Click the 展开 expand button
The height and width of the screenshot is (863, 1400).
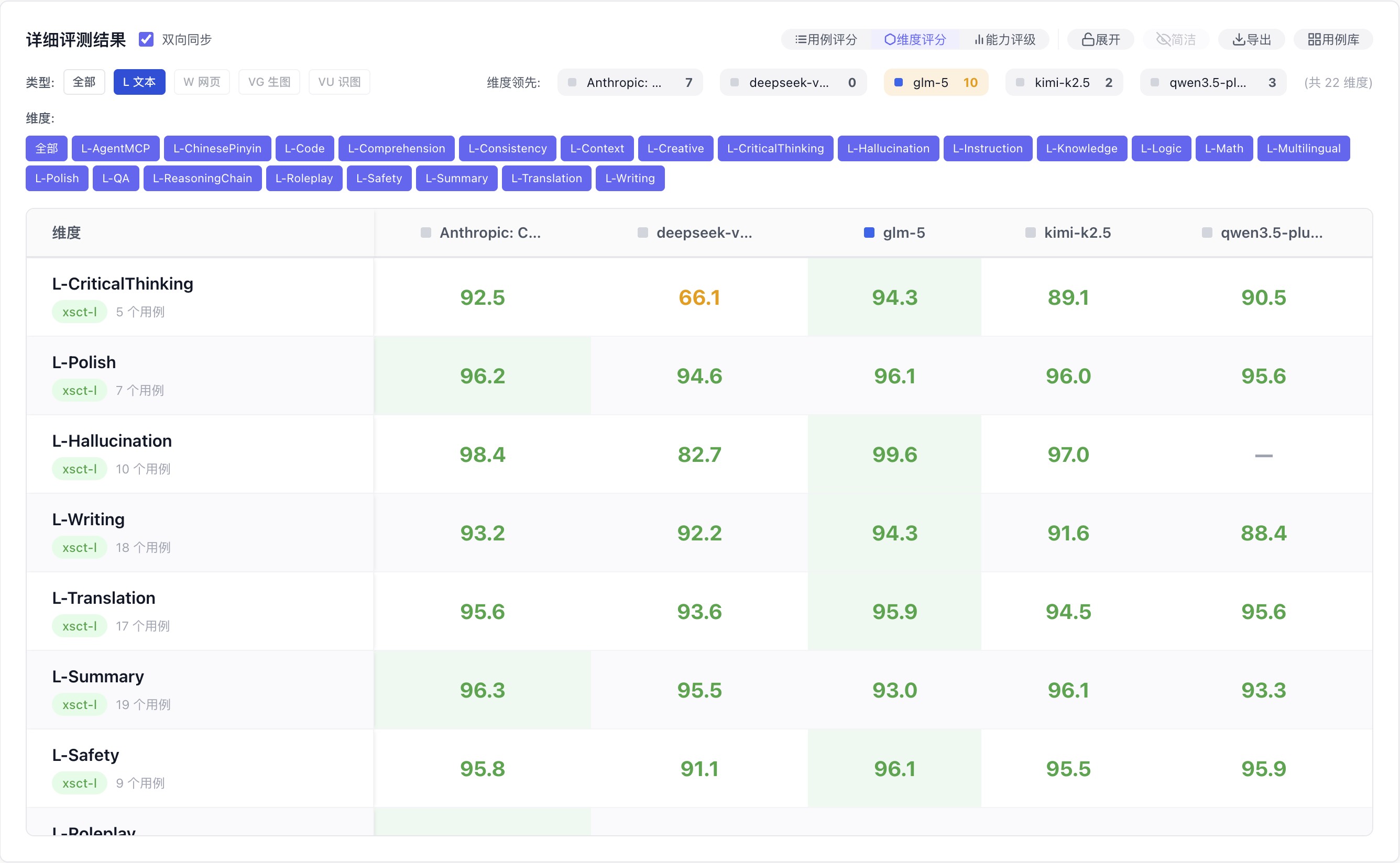1100,39
